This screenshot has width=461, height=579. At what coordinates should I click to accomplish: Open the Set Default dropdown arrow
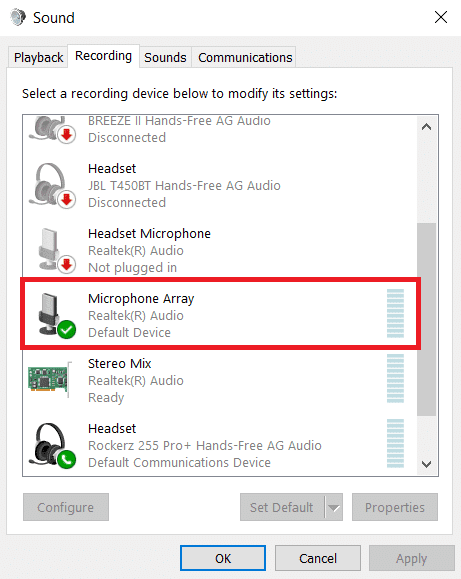(x=334, y=507)
